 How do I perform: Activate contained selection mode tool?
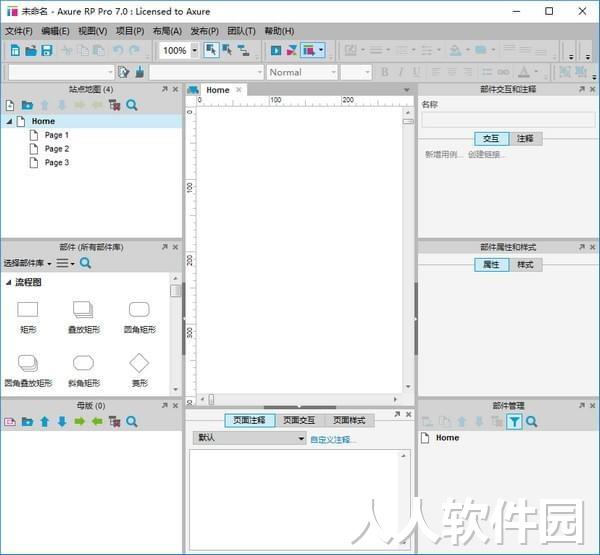click(x=227, y=50)
